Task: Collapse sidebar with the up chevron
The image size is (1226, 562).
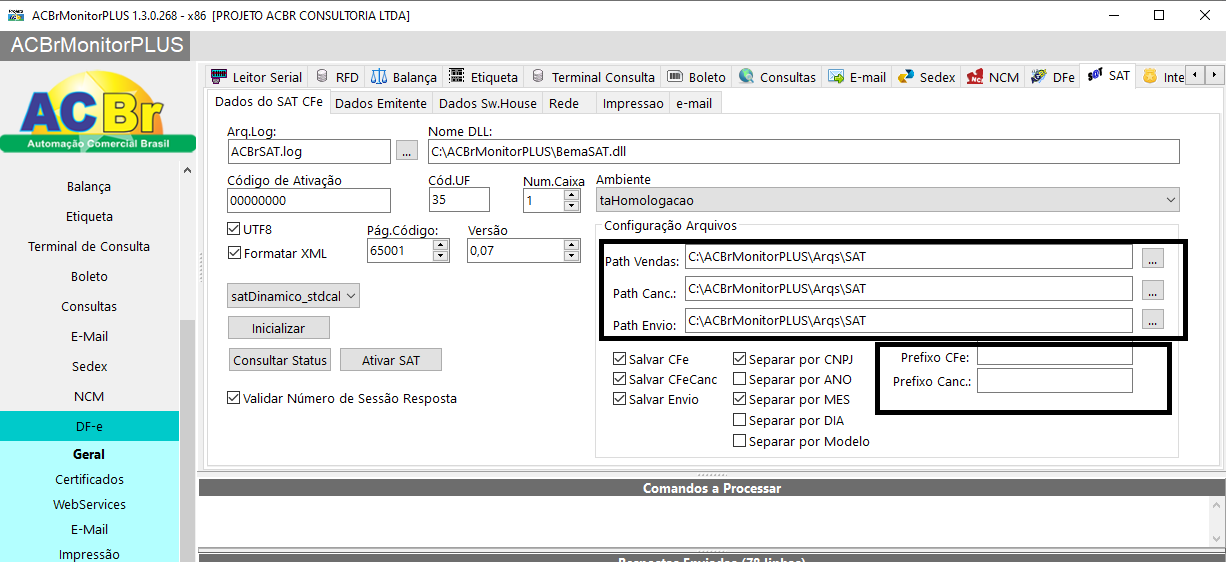Action: [x=187, y=171]
